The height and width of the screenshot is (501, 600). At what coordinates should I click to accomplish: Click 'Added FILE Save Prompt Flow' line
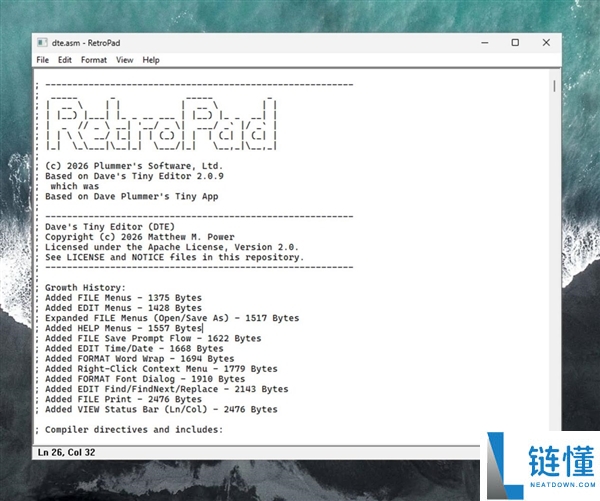(153, 338)
